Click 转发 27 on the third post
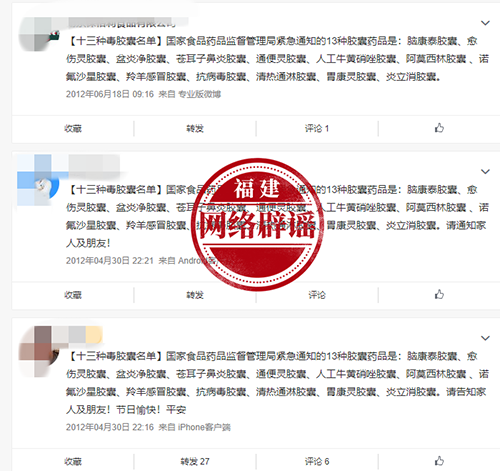The height and width of the screenshot is (471, 500). [195, 462]
